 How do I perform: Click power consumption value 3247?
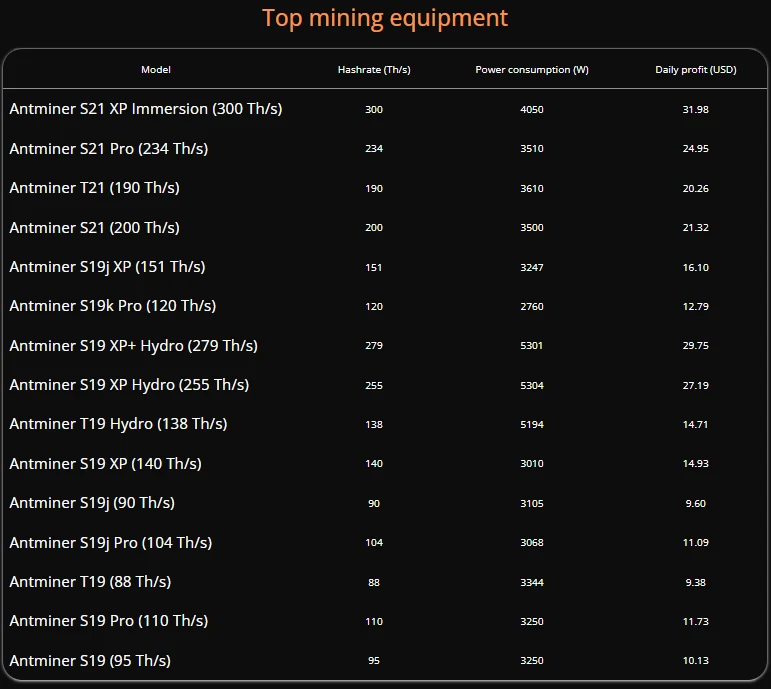click(532, 268)
